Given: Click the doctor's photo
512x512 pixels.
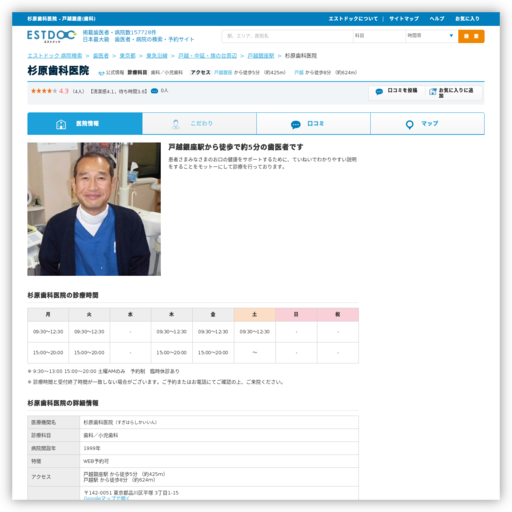Looking at the screenshot, I should (x=94, y=209).
